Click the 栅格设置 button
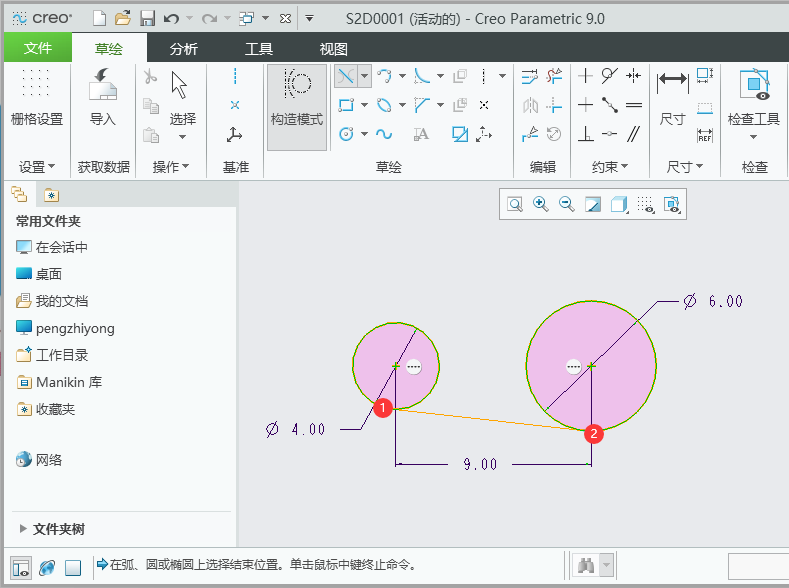This screenshot has height=588, width=789. pyautogui.click(x=37, y=97)
